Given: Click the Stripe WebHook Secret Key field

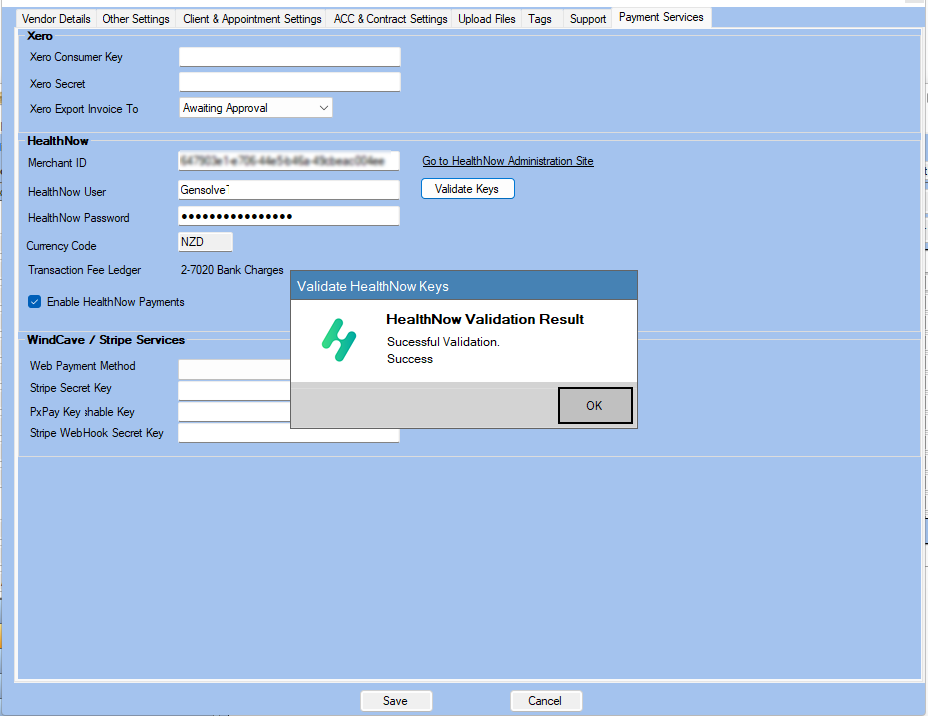Looking at the screenshot, I should 289,434.
